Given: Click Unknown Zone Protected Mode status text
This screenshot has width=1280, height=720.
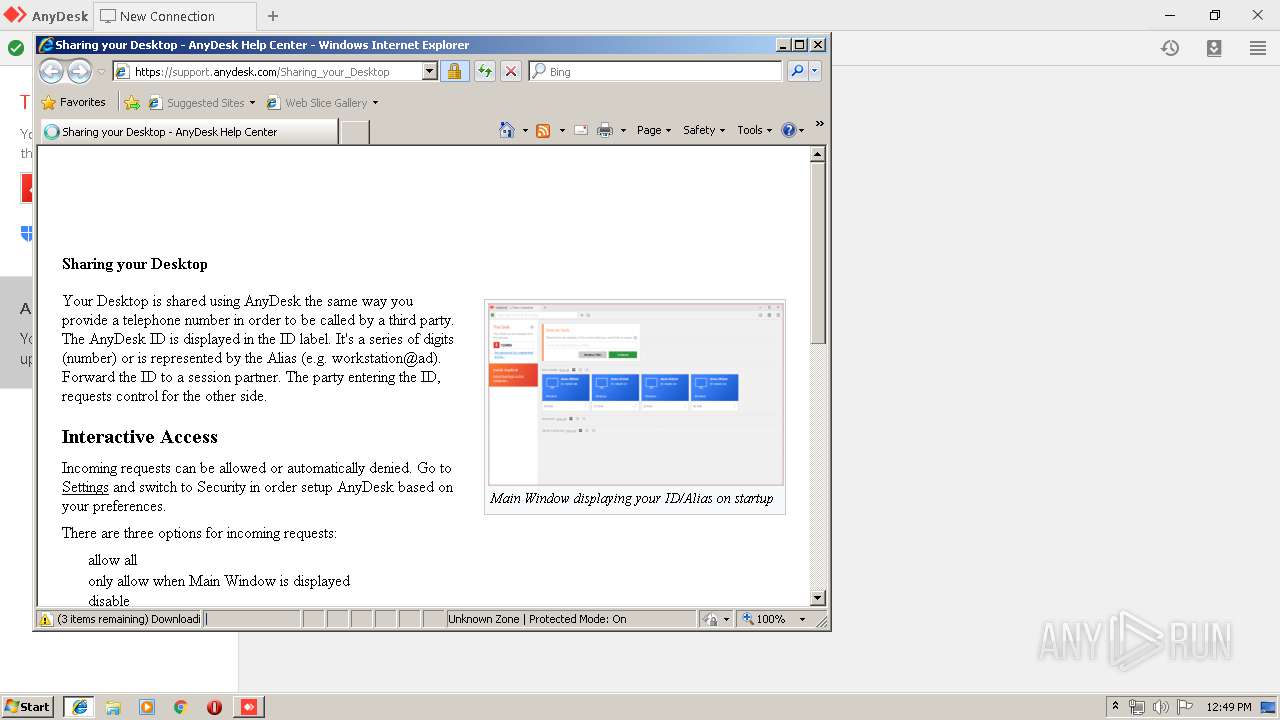Looking at the screenshot, I should click(537, 619).
